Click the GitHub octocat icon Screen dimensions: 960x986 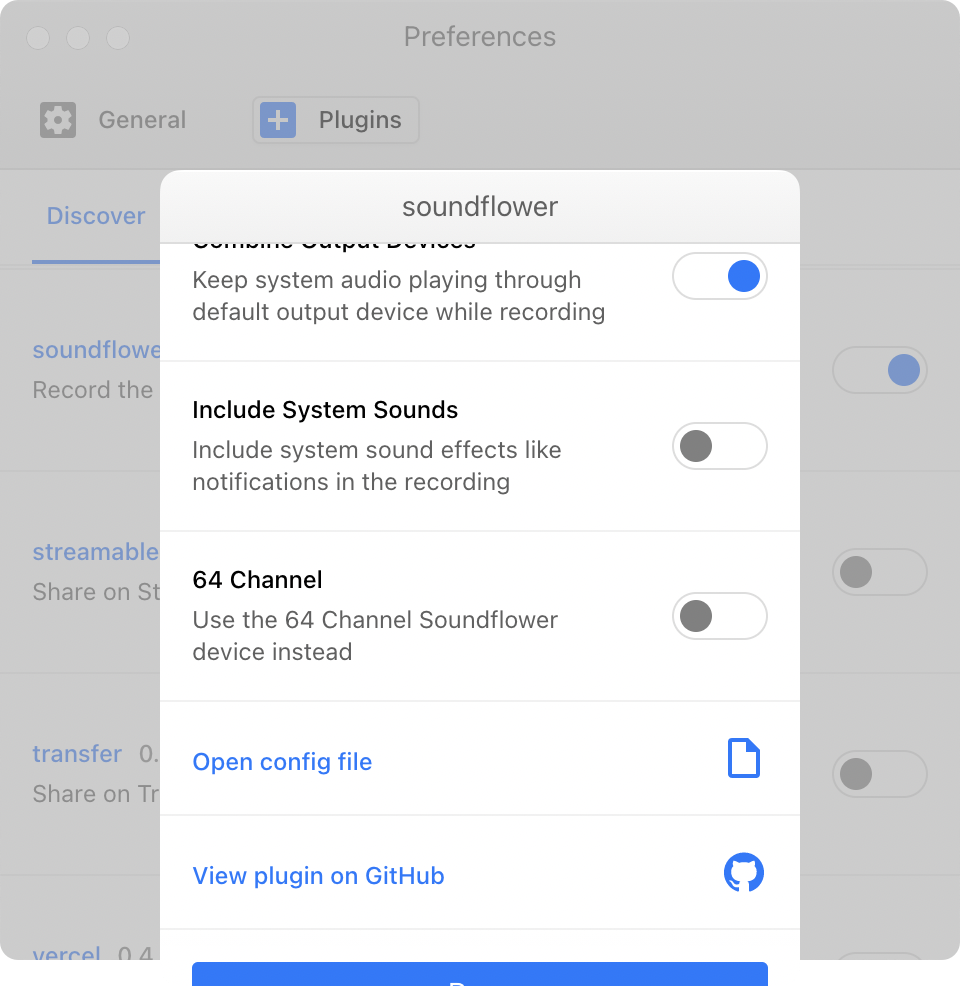tap(744, 872)
